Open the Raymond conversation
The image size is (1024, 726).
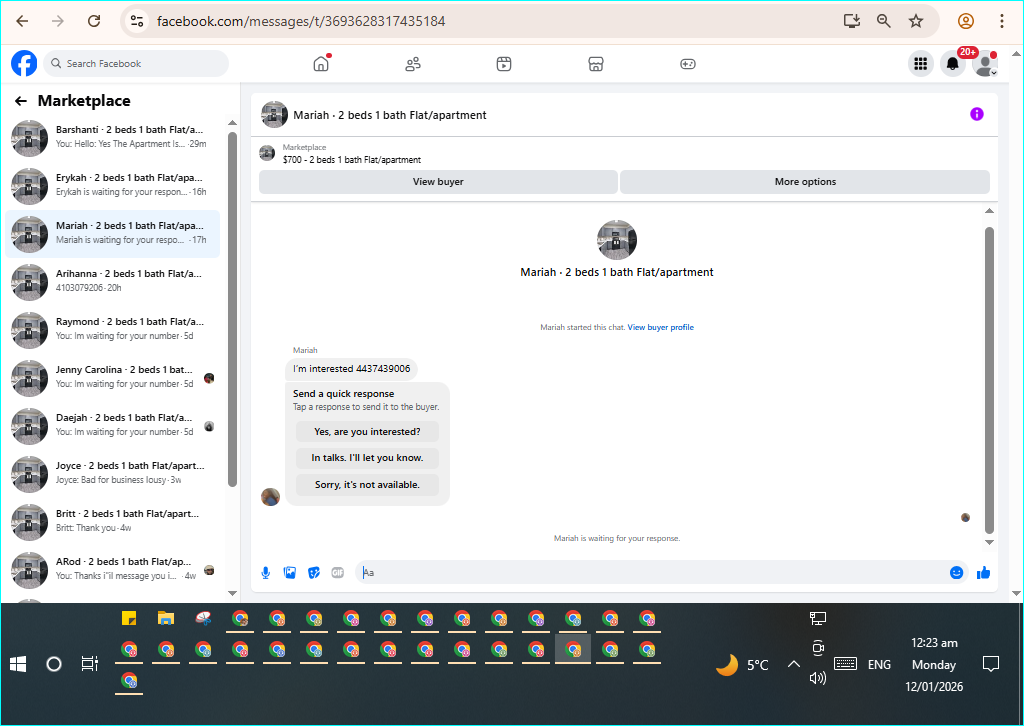[x=112, y=330]
